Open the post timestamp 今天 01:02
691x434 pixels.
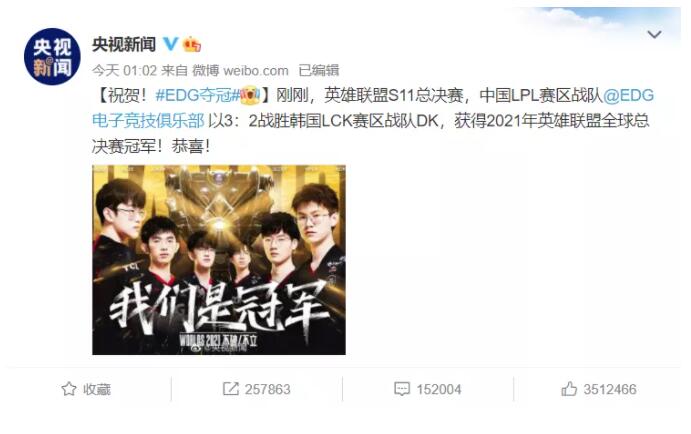tap(124, 70)
